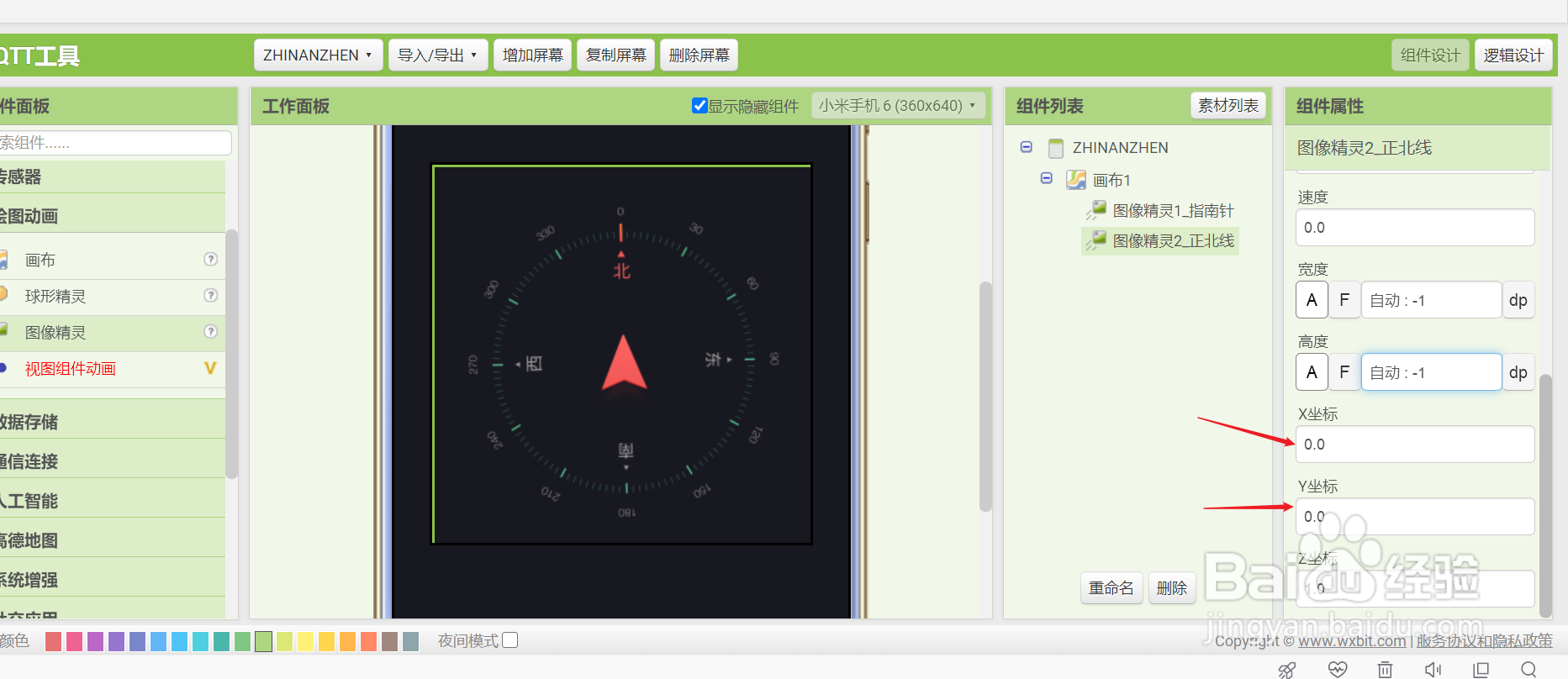This screenshot has height=679, width=1568.
Task: Click 删除屏幕 button
Action: pyautogui.click(x=699, y=55)
